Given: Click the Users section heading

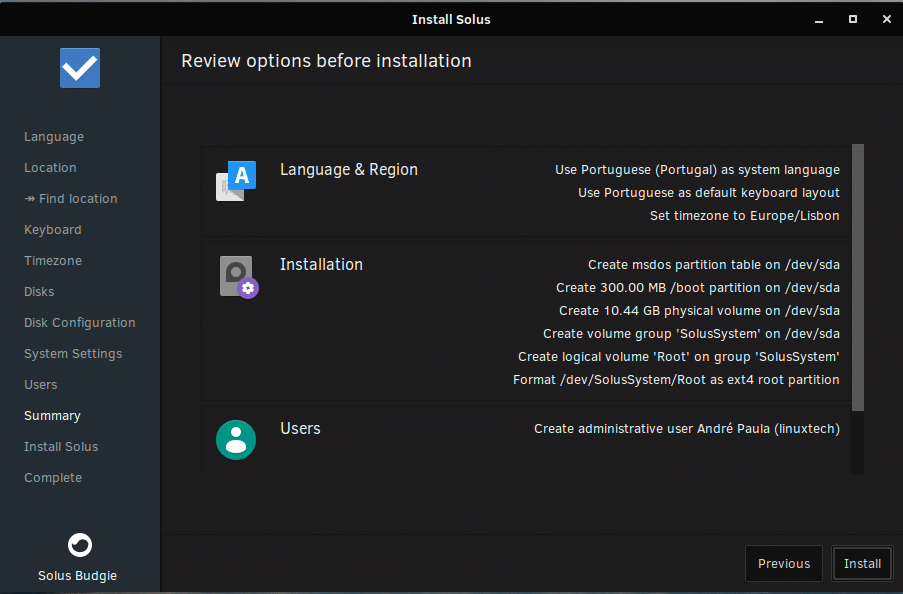Looking at the screenshot, I should (x=300, y=429).
